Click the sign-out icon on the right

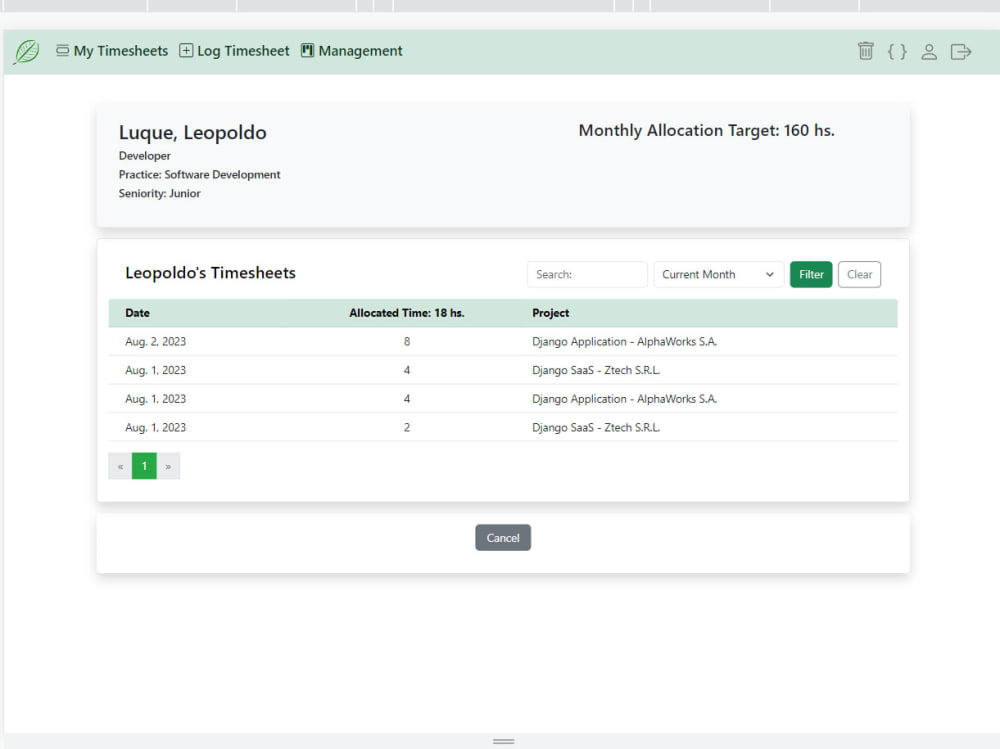961,51
